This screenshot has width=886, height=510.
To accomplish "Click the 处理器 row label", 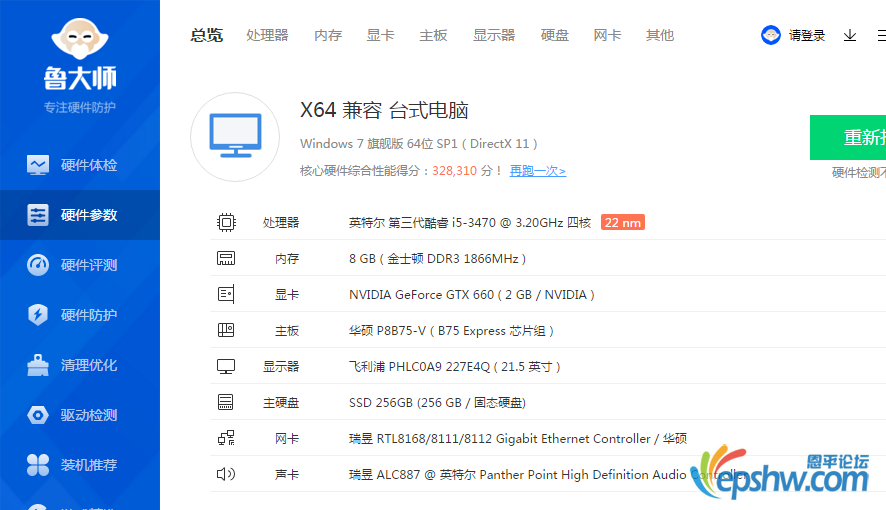I will (281, 223).
